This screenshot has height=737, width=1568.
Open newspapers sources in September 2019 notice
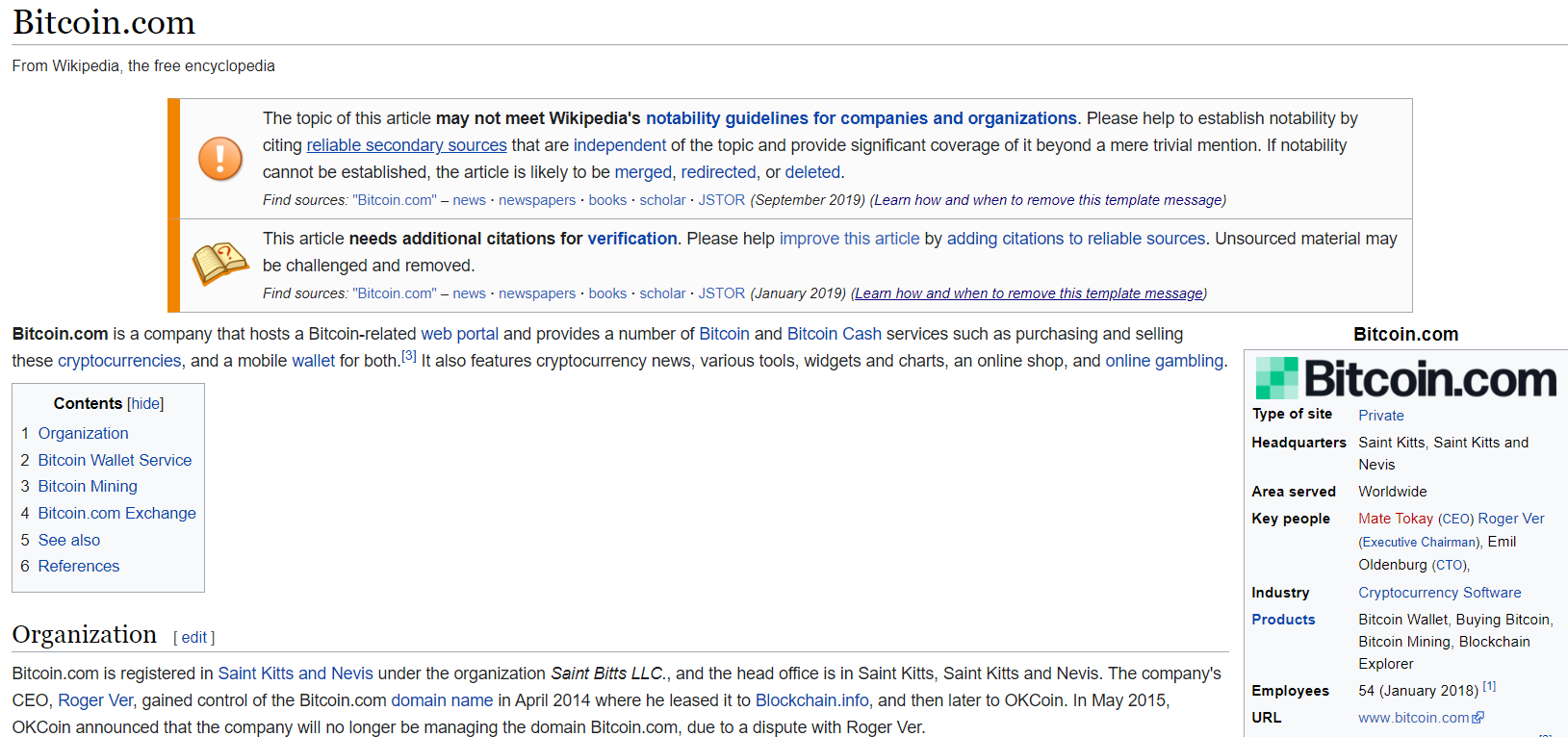[537, 200]
